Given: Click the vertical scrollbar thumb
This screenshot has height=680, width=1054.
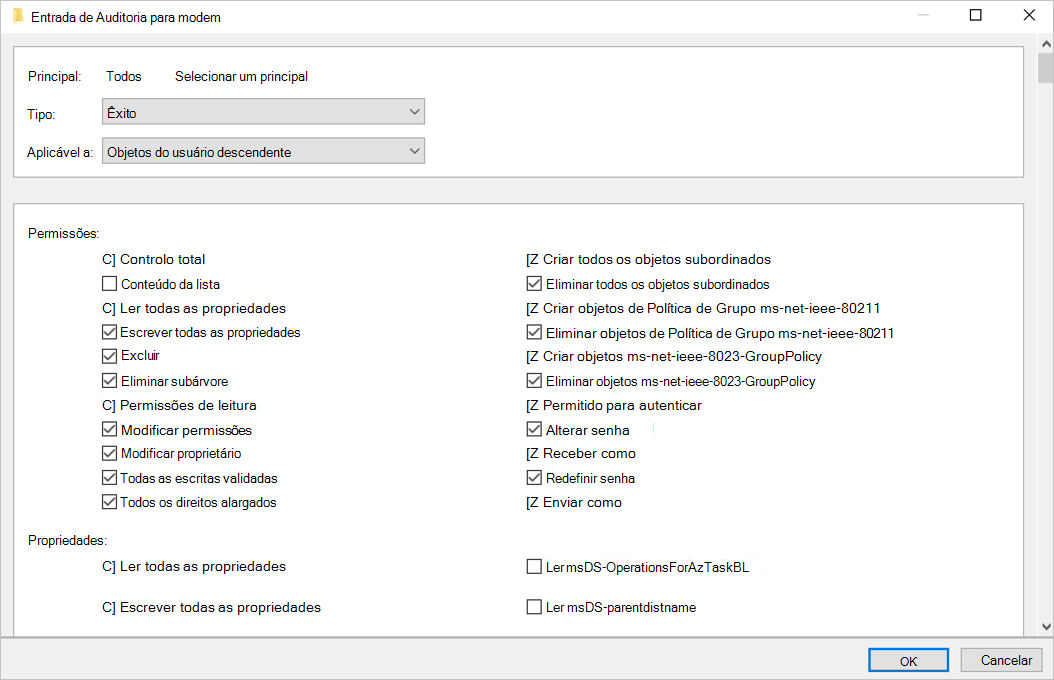Looking at the screenshot, I should [x=1046, y=68].
